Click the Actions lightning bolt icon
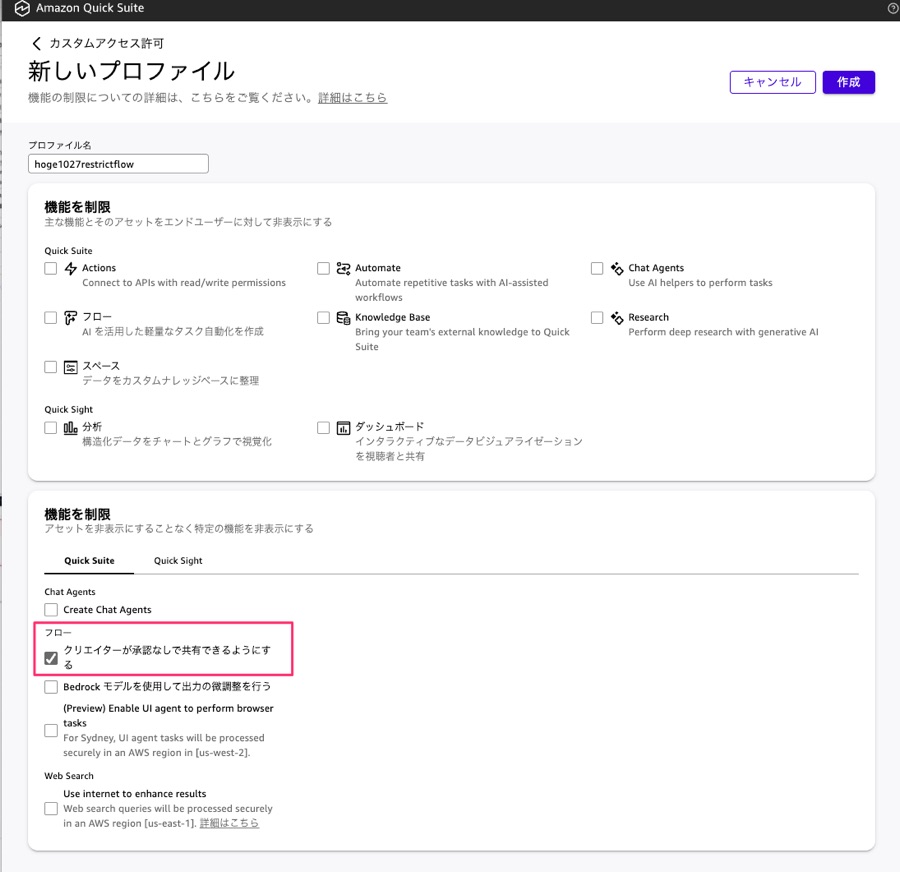Image resolution: width=900 pixels, height=872 pixels. pos(71,269)
